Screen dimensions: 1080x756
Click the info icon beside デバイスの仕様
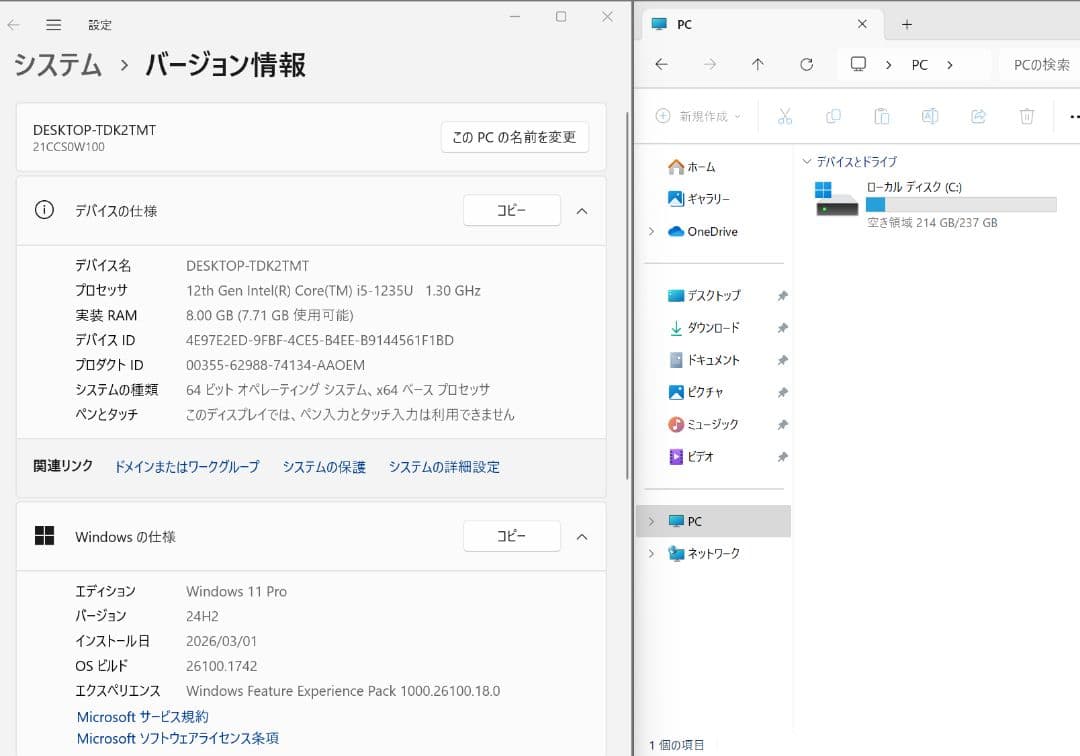point(44,210)
